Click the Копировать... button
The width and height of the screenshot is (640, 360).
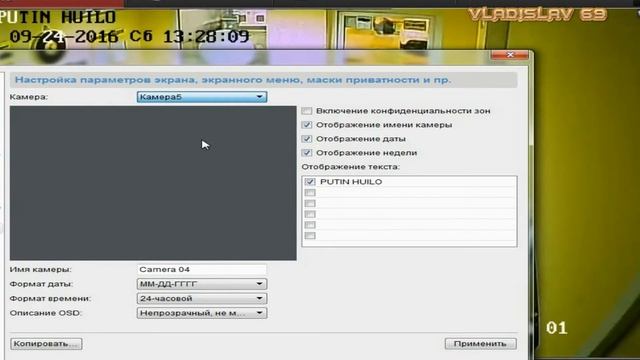(x=46, y=344)
